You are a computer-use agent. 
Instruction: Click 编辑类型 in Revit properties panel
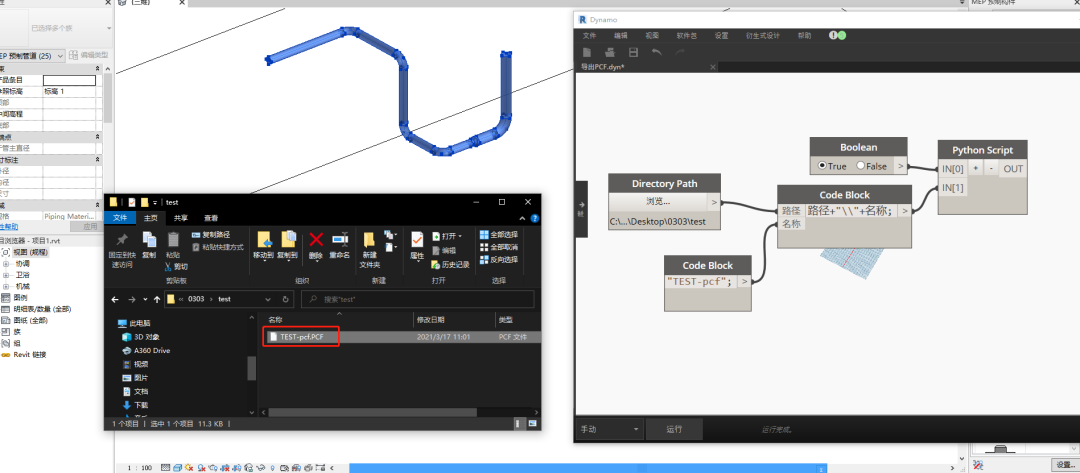(89, 55)
